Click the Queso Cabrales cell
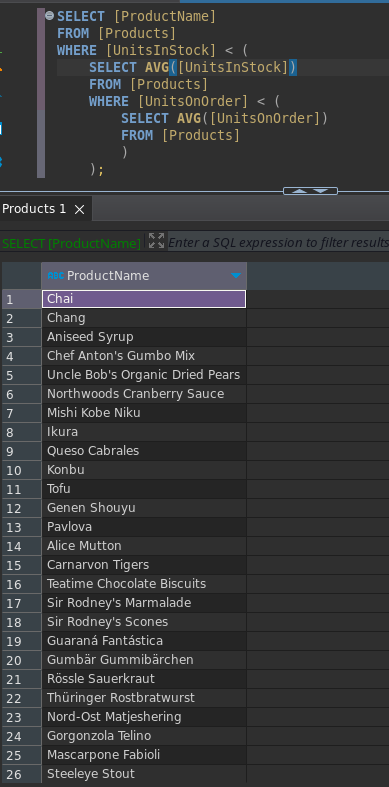389x787 pixels. 144,451
